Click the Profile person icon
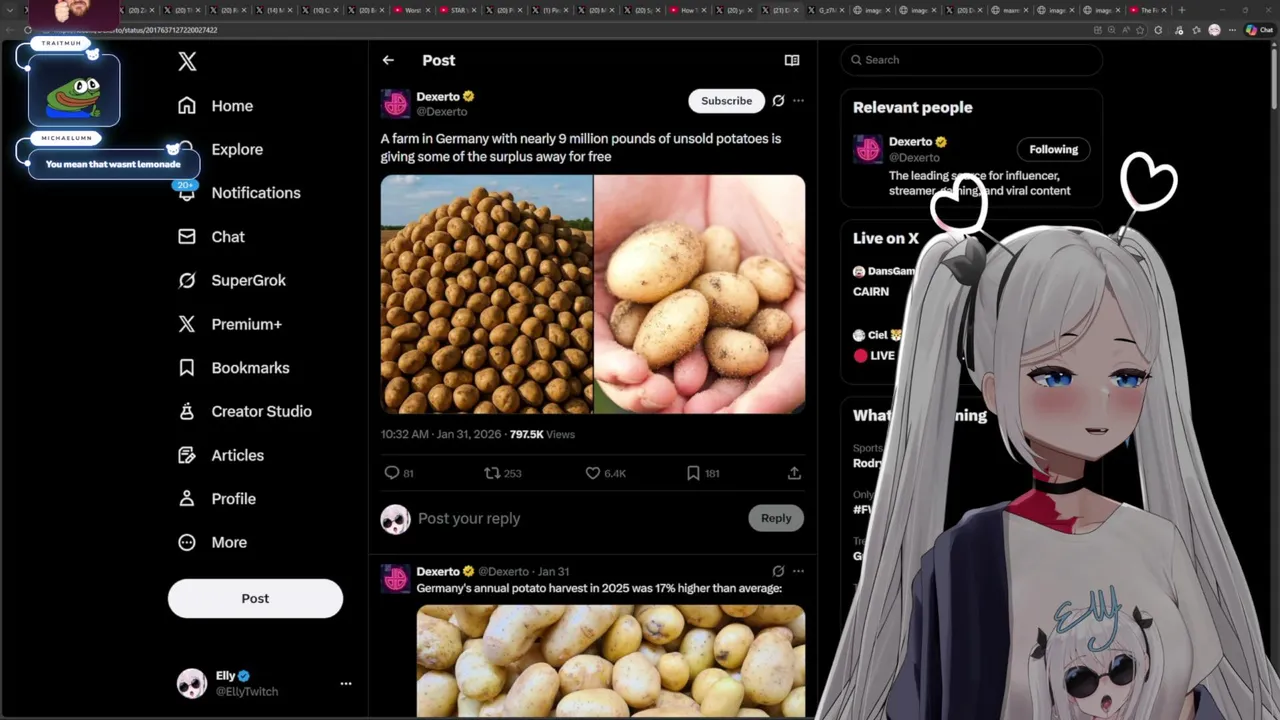1280x720 pixels. [x=187, y=499]
